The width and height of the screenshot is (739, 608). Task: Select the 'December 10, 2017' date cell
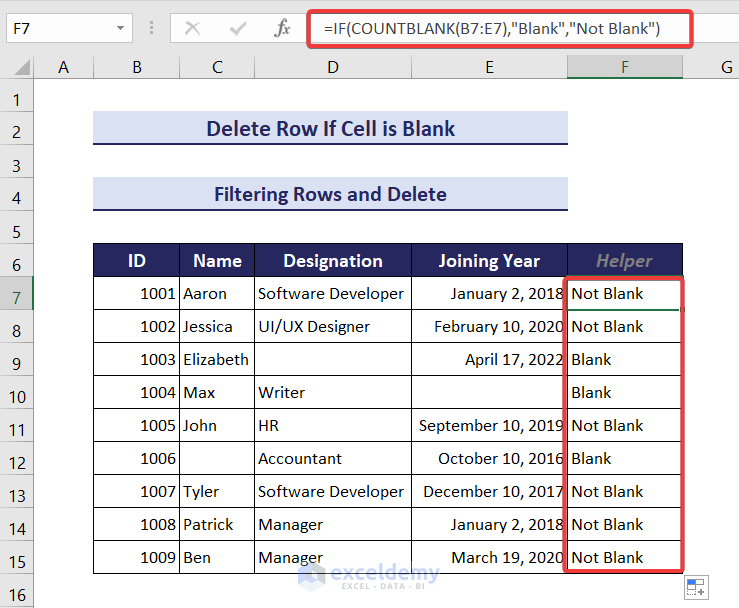(x=489, y=491)
